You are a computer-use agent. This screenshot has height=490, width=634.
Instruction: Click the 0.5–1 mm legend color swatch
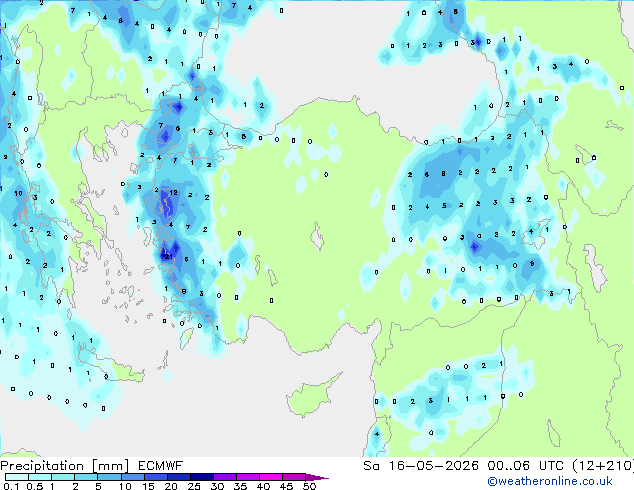pyautogui.click(x=40, y=477)
